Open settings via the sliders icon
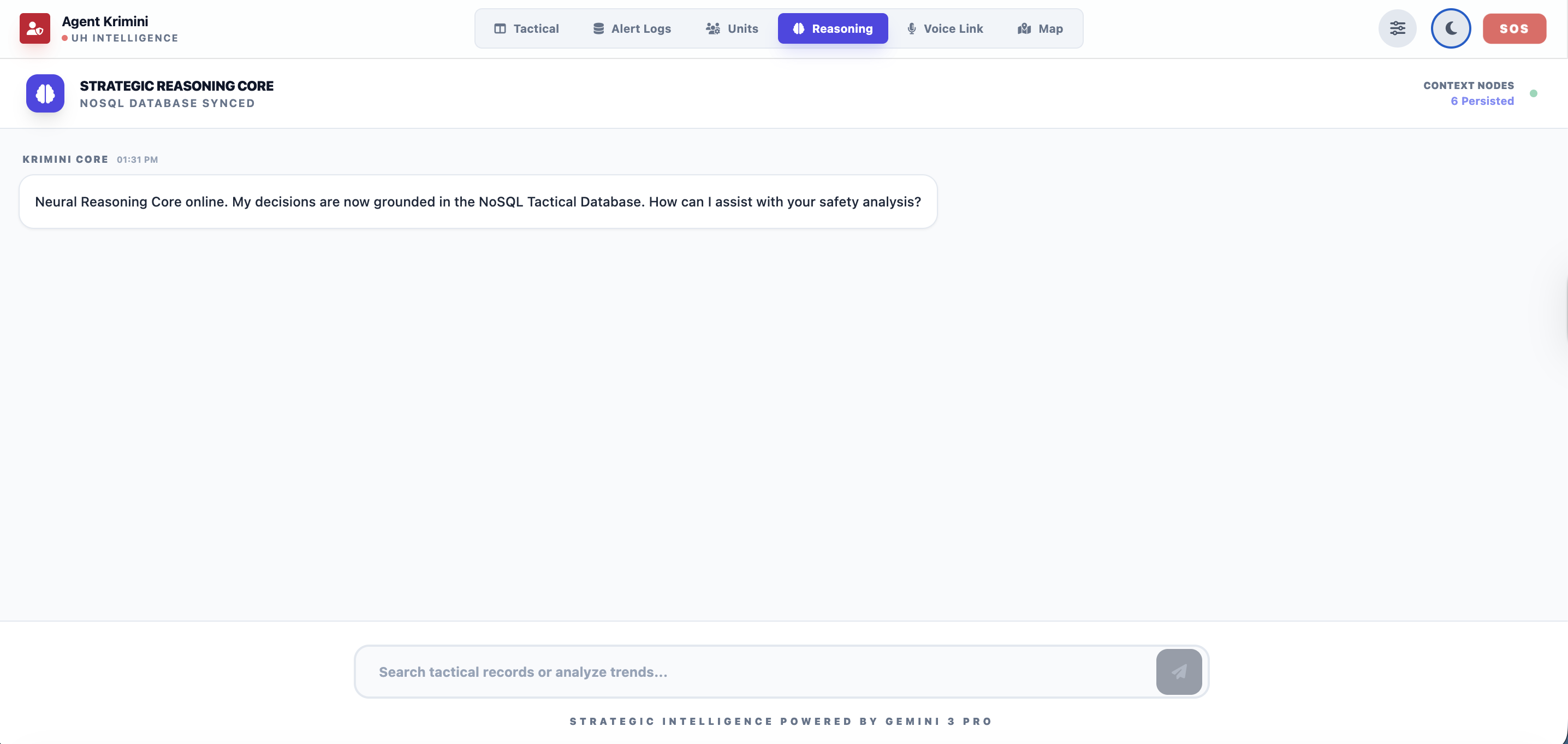Screen dimensions: 1568x744 (x=1397, y=28)
